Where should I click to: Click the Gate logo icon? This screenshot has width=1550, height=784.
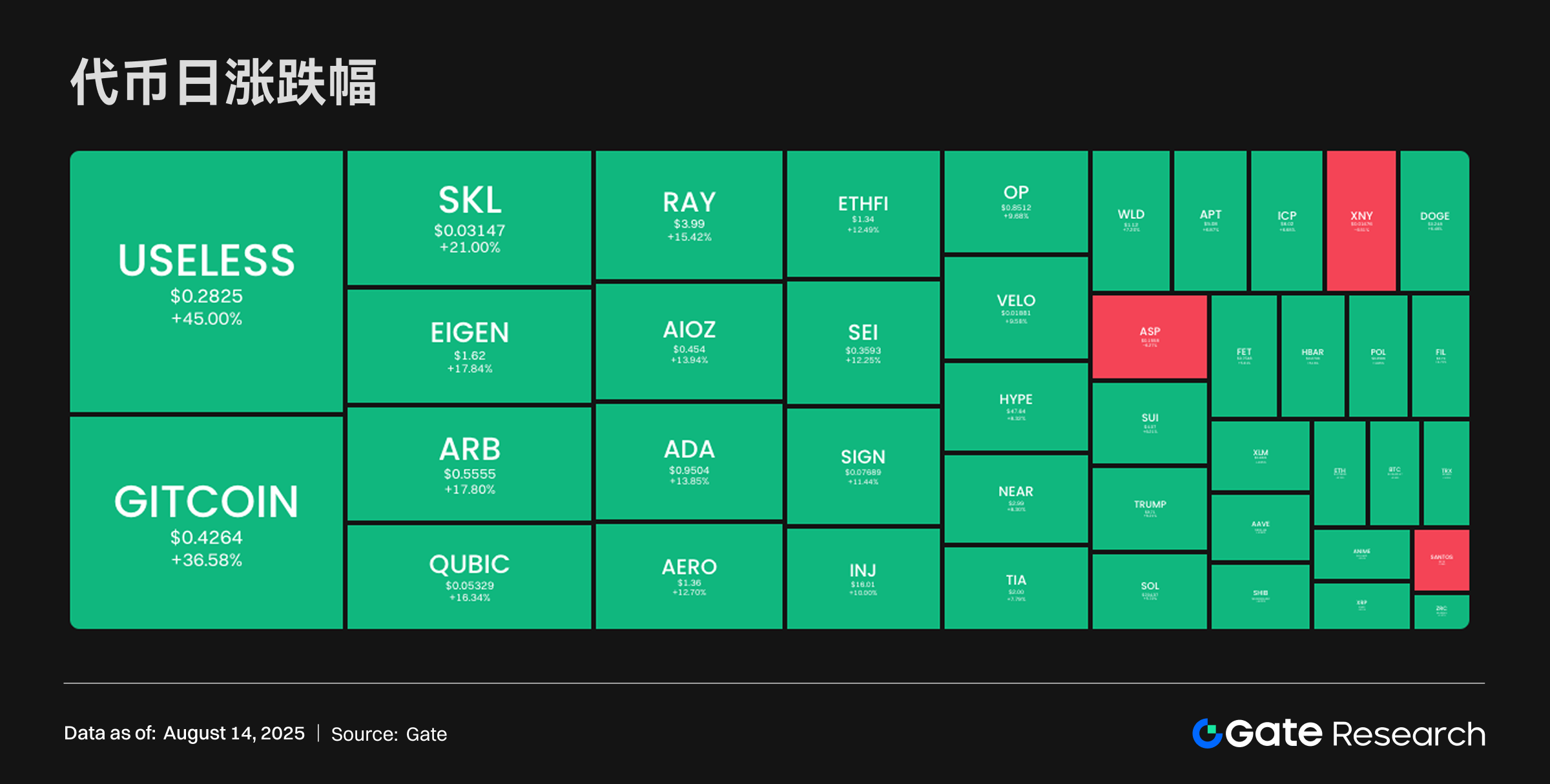[x=1206, y=734]
